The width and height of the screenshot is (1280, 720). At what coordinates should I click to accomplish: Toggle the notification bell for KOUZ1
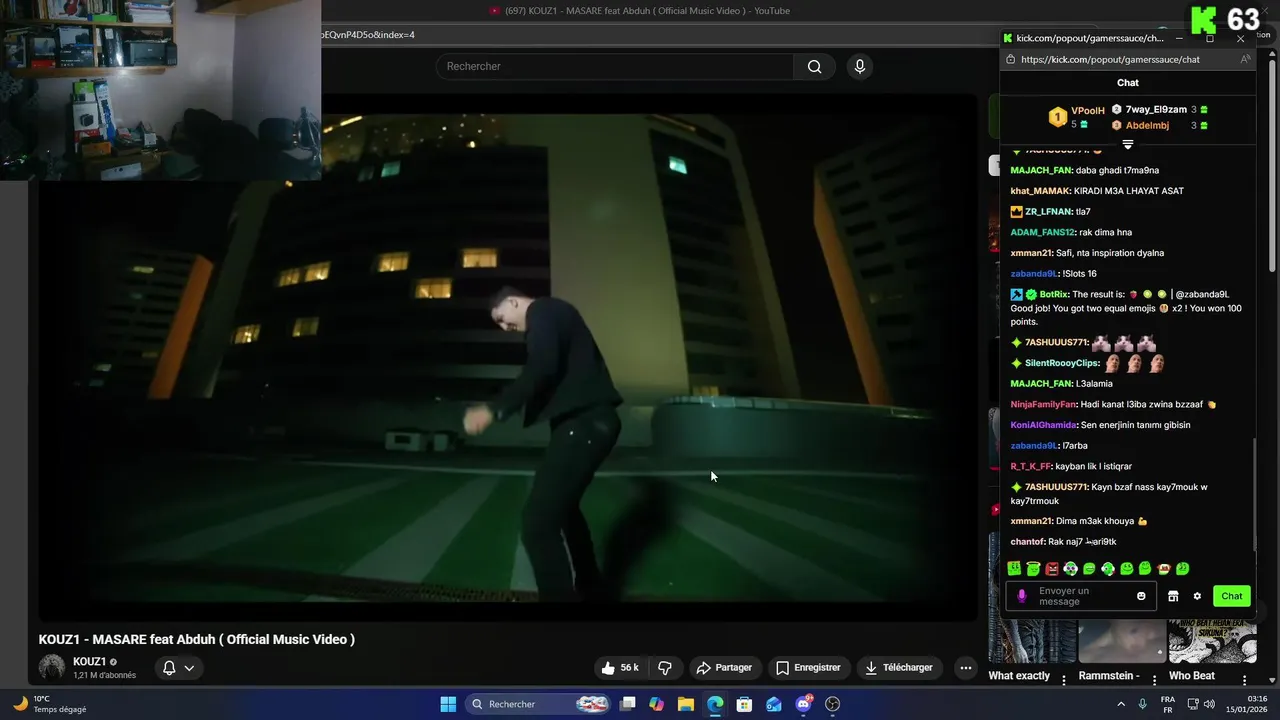[x=169, y=667]
